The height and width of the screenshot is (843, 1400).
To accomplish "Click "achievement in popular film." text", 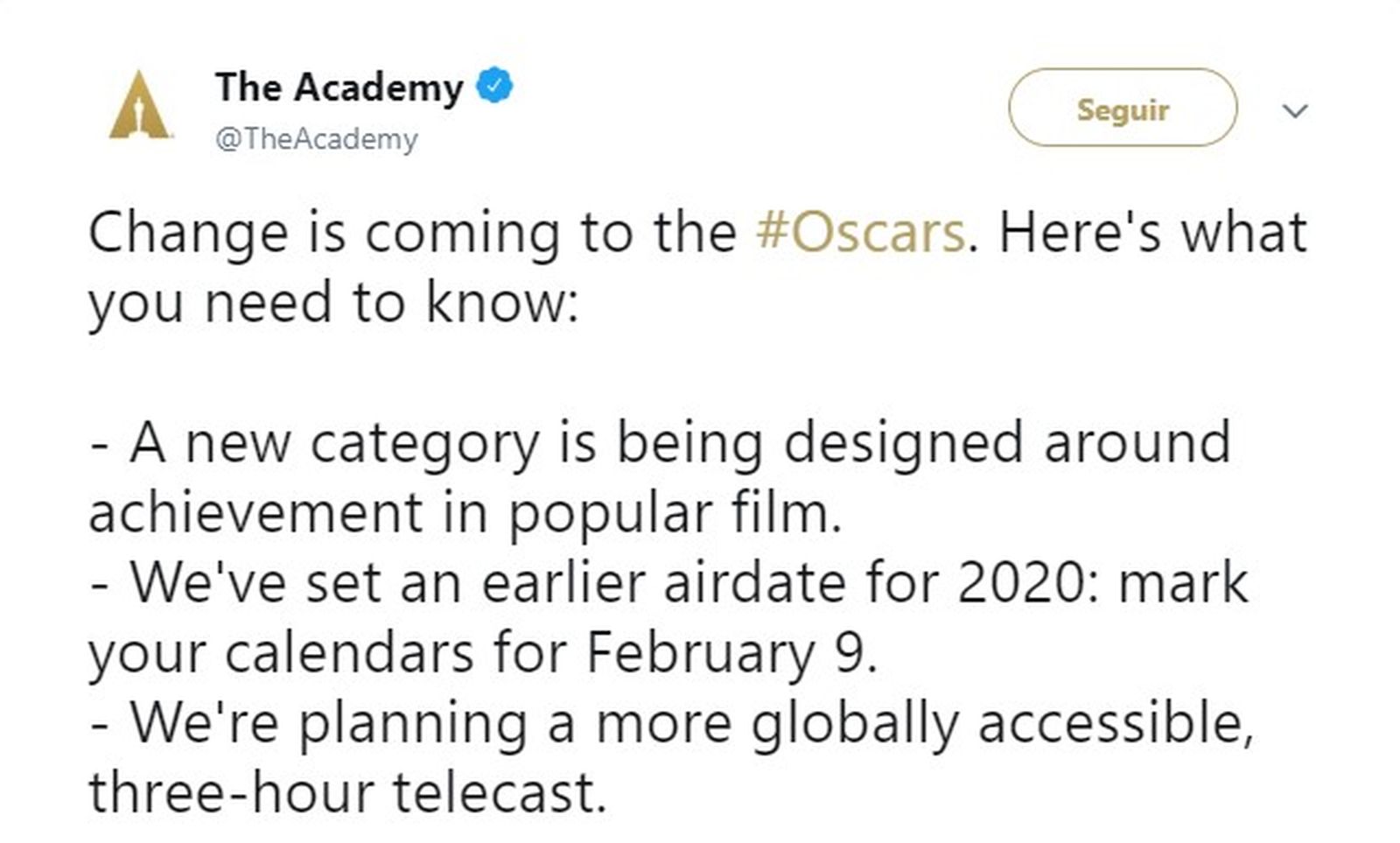I will tap(465, 513).
